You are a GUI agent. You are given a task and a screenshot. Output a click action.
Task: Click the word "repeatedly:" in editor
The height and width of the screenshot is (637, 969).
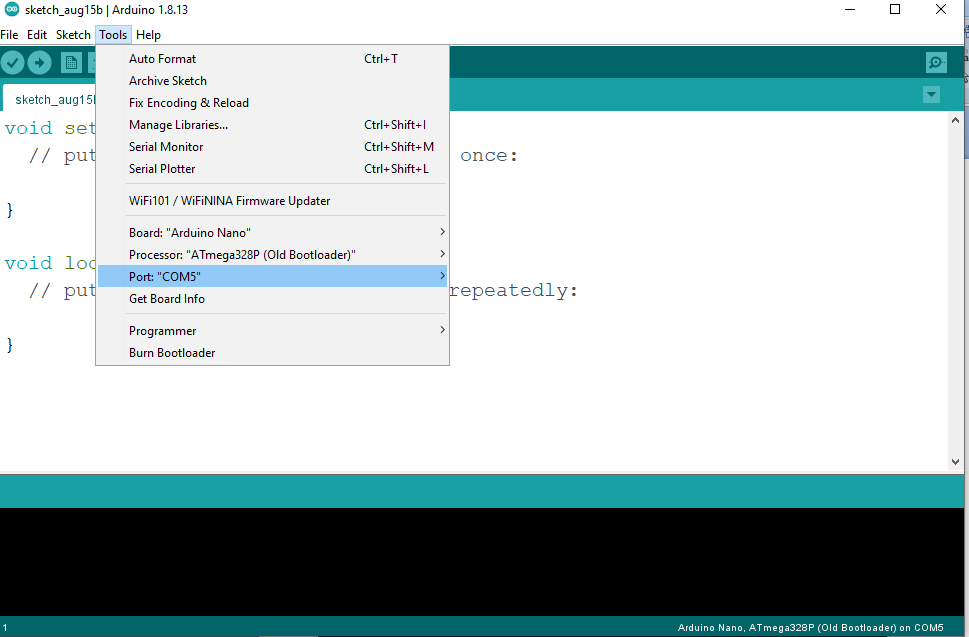click(x=514, y=290)
